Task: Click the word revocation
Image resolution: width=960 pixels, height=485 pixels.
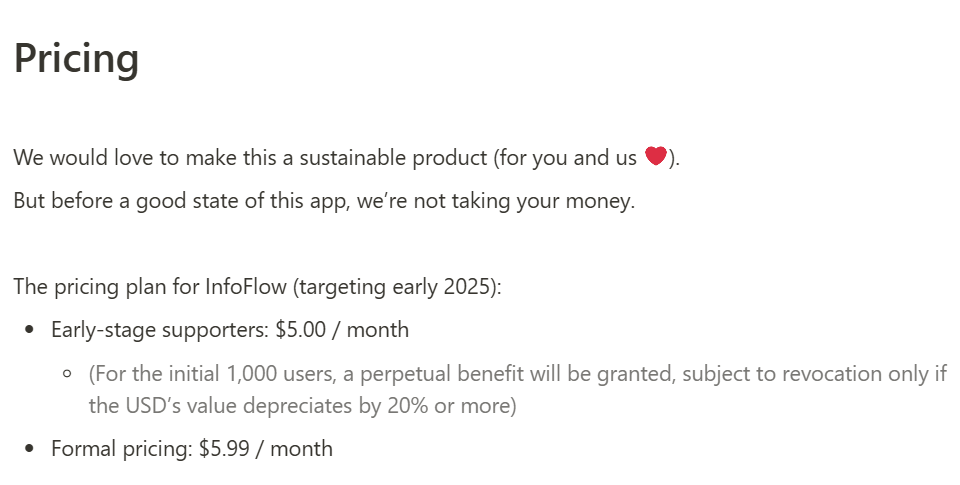Action: pos(780,374)
